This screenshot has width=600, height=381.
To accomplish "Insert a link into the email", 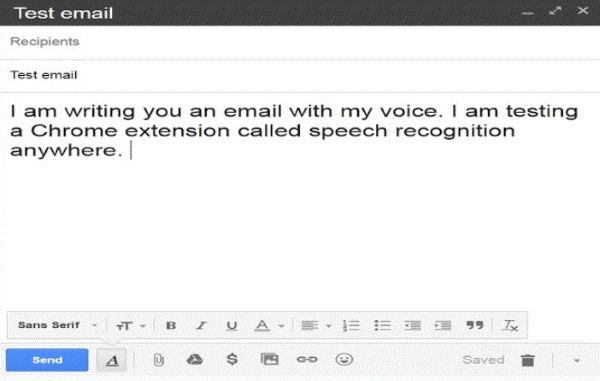I will tap(307, 360).
